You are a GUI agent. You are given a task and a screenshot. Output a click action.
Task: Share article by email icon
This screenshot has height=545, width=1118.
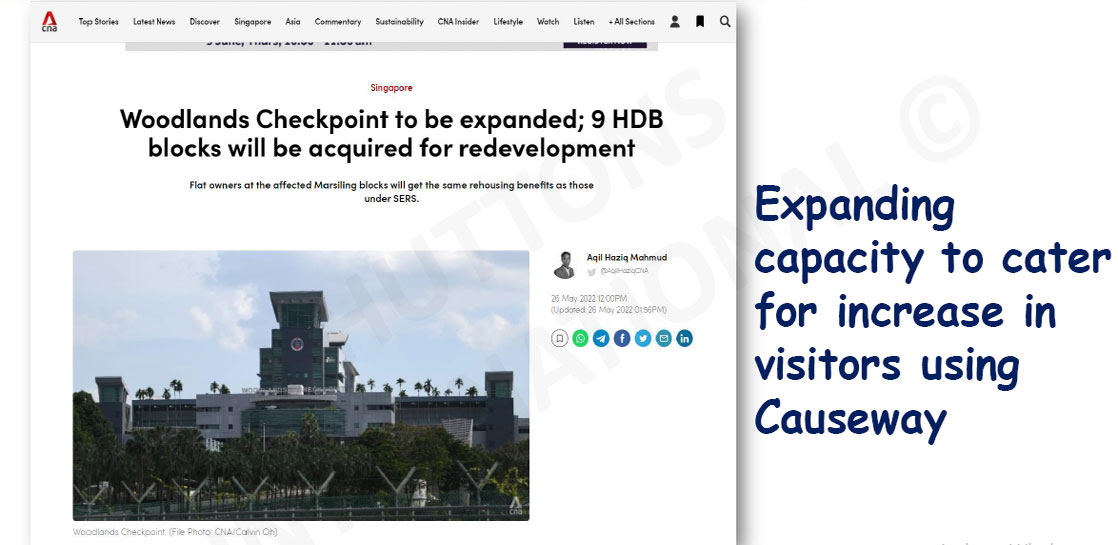click(664, 338)
